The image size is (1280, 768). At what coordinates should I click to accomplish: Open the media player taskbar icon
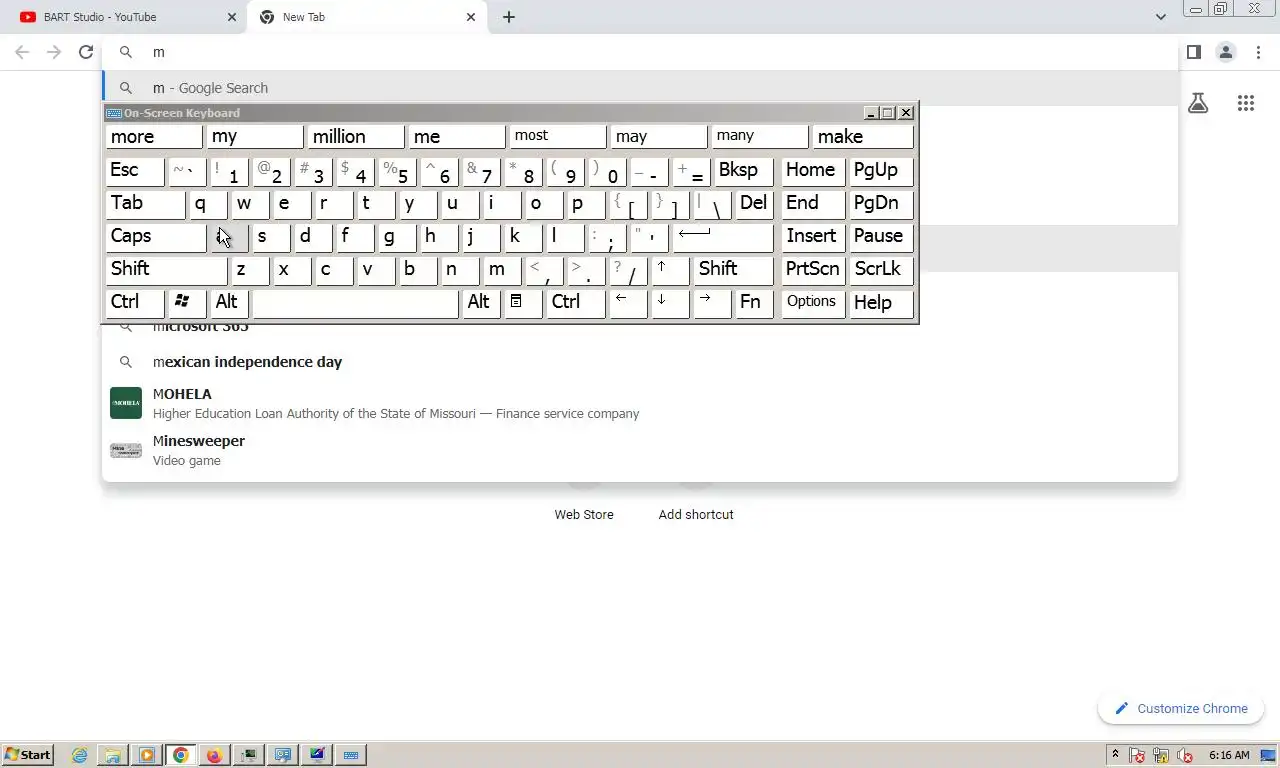[x=147, y=755]
